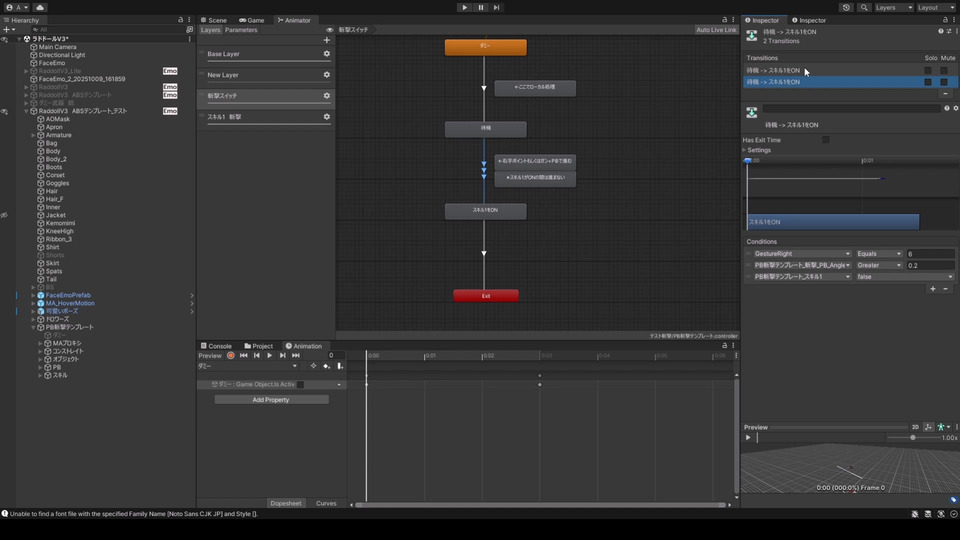
Task: Toggle Mute checkbox for the selected transition
Action: (x=943, y=82)
